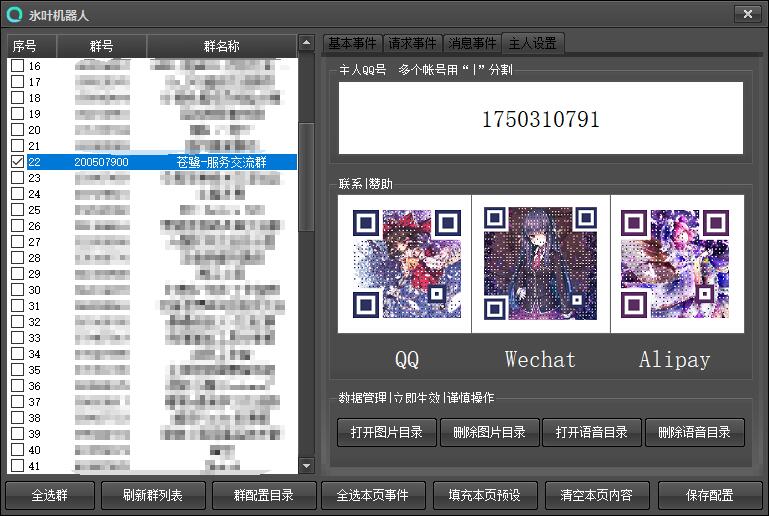769x516 pixels.
Task: Uncheck the selected row 22 checkbox
Action: 18,162
